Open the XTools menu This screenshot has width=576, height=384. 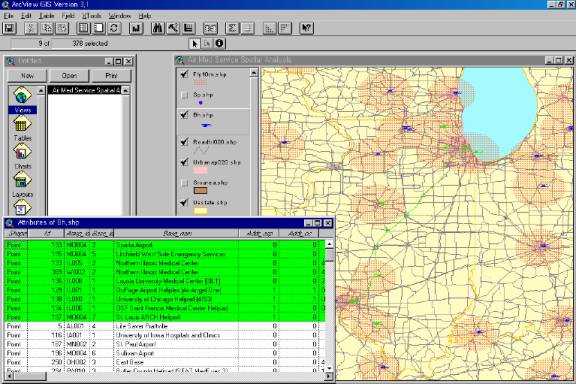pyautogui.click(x=91, y=16)
